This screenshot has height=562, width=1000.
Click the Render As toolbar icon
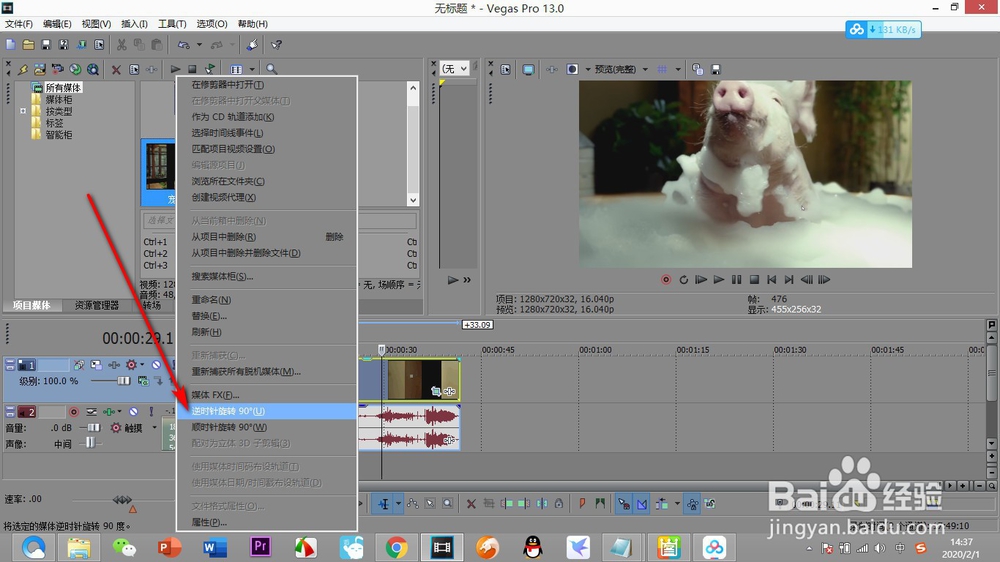click(x=82, y=45)
